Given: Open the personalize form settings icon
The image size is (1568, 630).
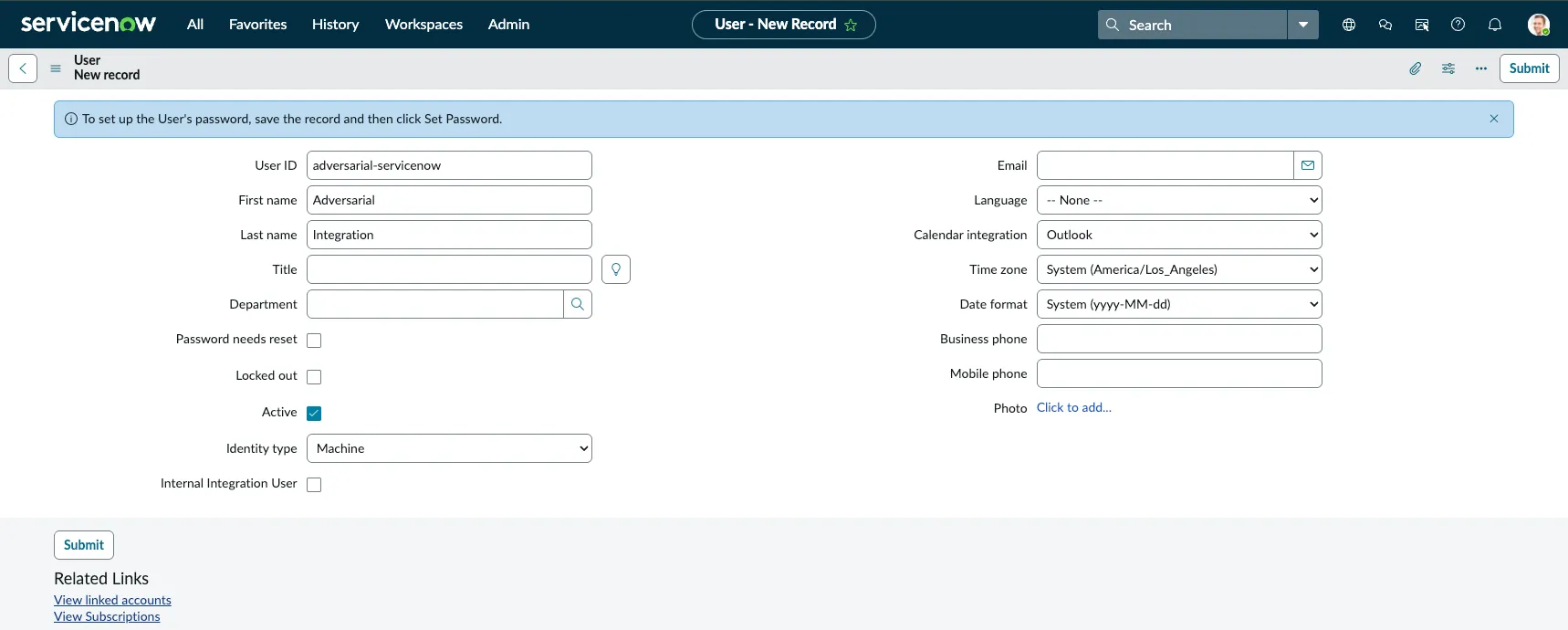Looking at the screenshot, I should tap(1448, 68).
